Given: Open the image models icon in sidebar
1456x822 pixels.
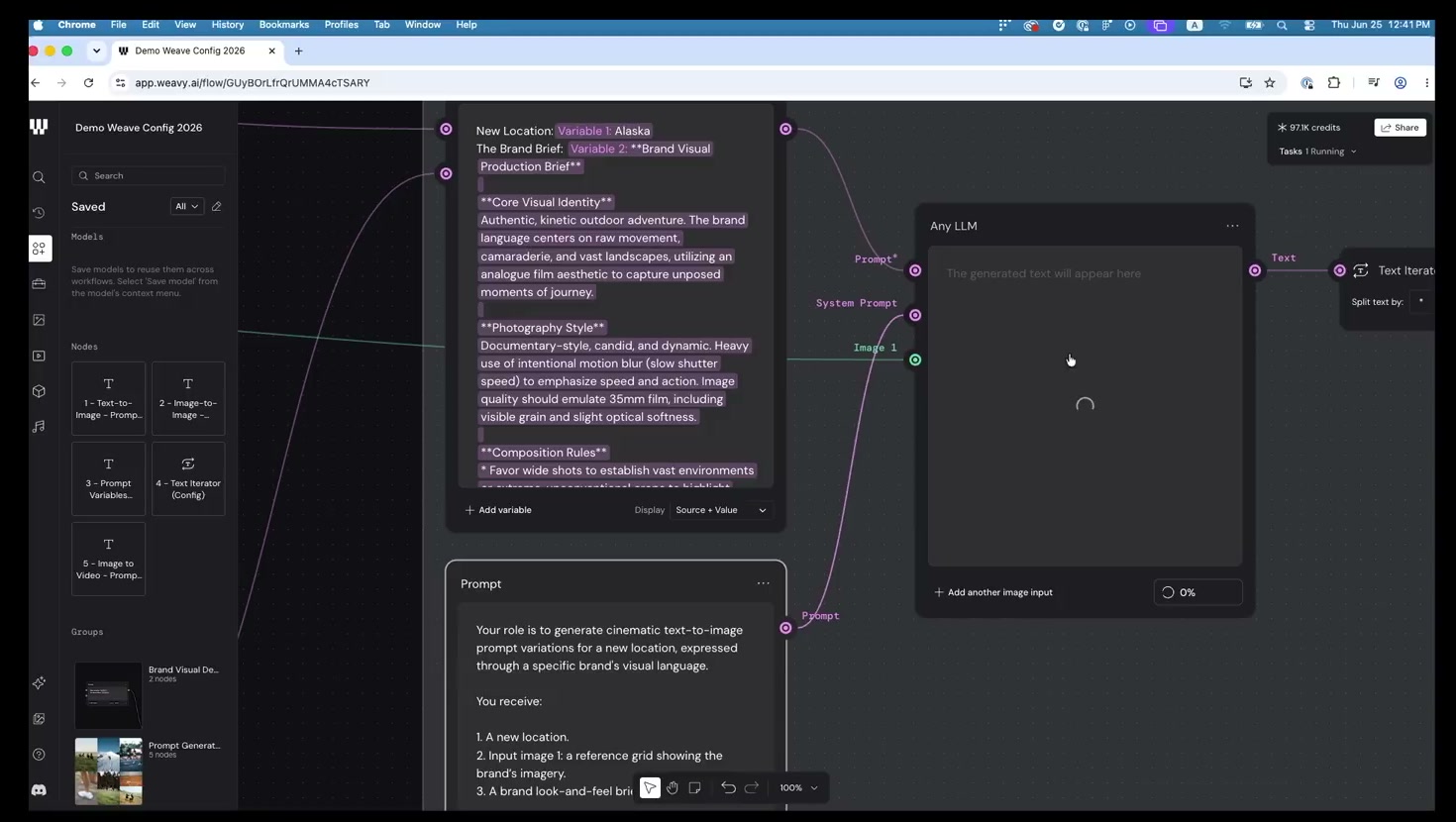Looking at the screenshot, I should click(x=39, y=320).
